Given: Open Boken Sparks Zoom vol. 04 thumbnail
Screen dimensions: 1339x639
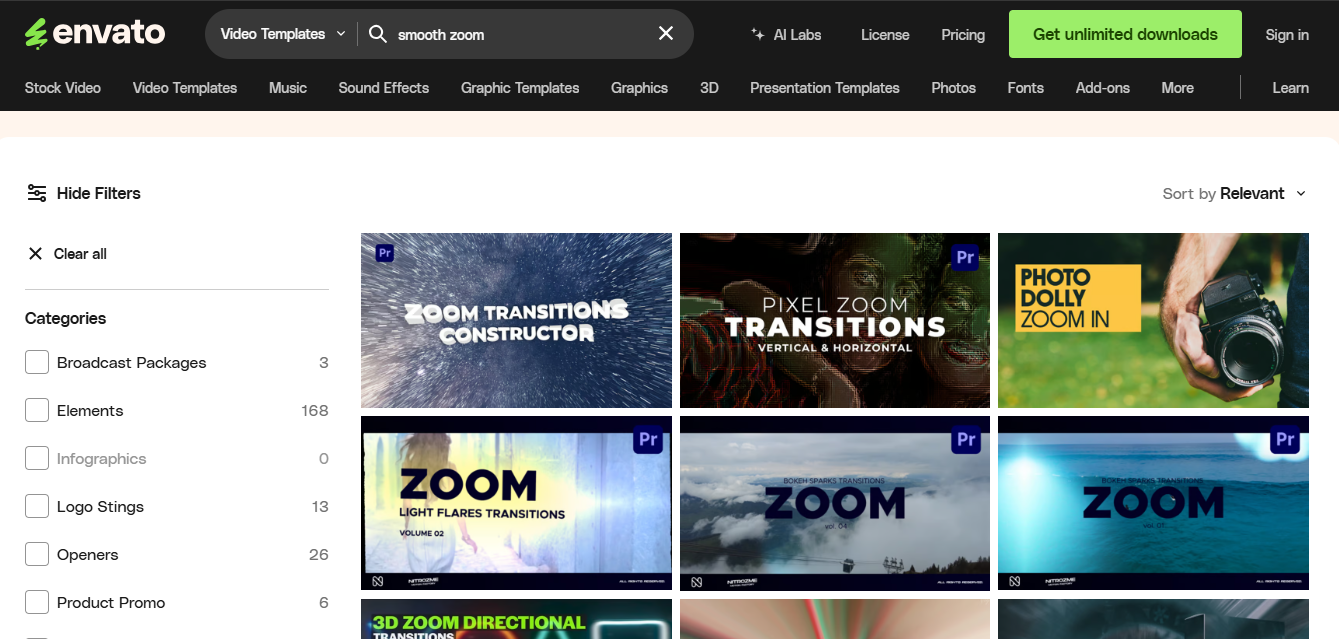Looking at the screenshot, I should click(835, 503).
